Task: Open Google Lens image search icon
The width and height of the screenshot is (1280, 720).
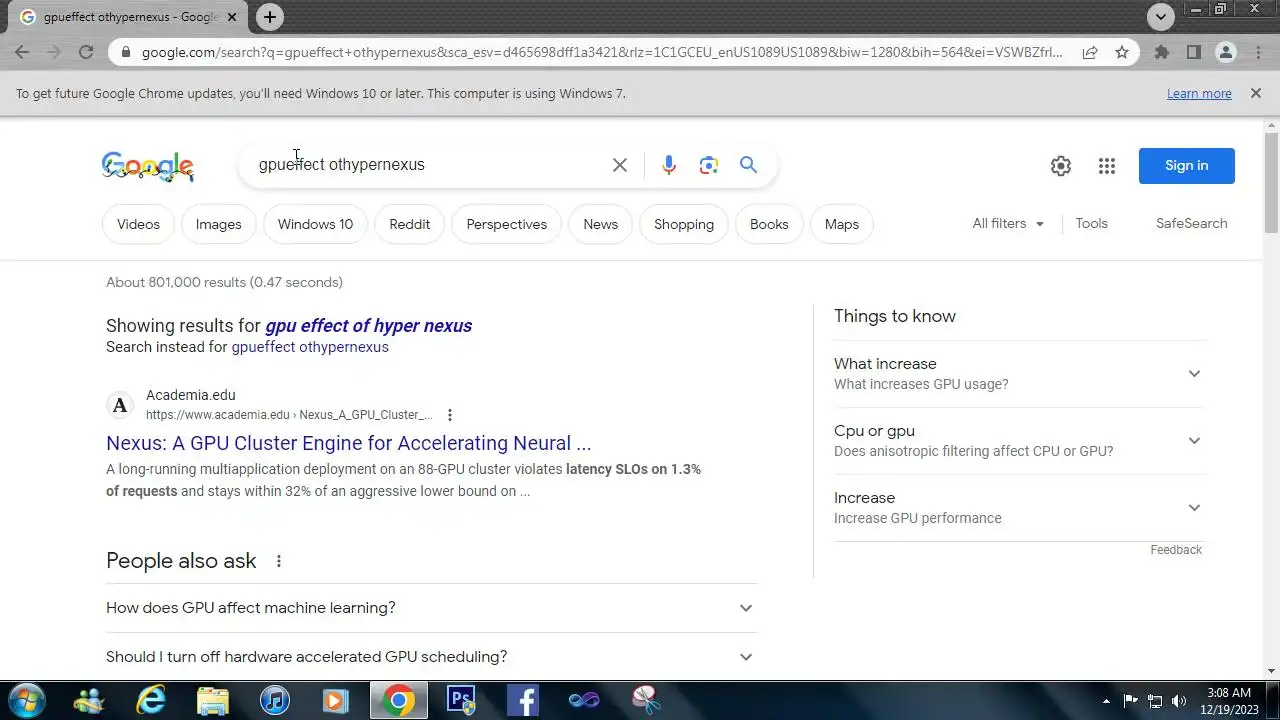Action: tap(709, 165)
